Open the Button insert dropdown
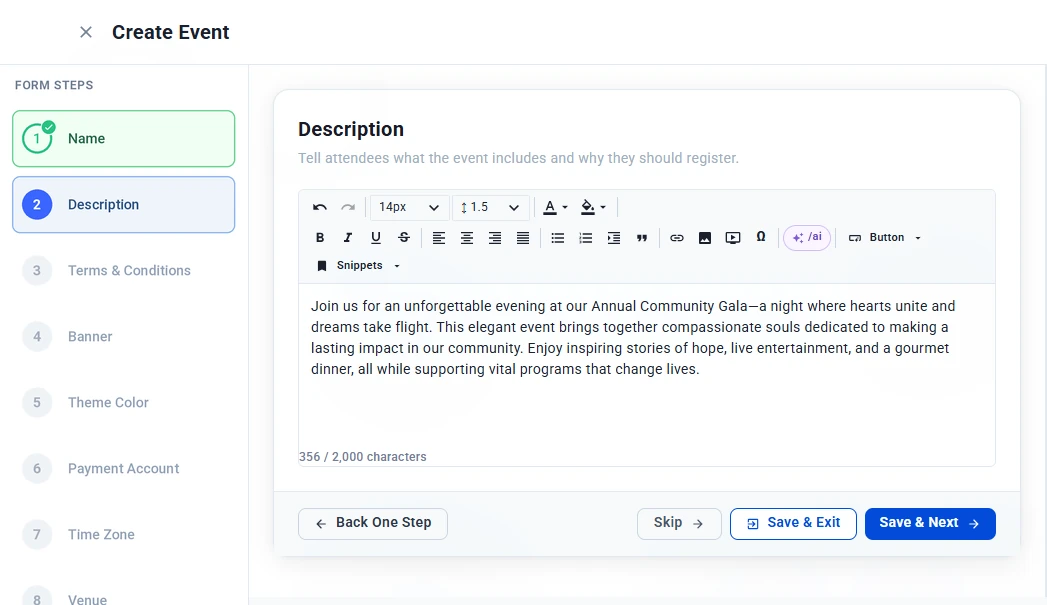This screenshot has height=605, width=1047. (885, 238)
